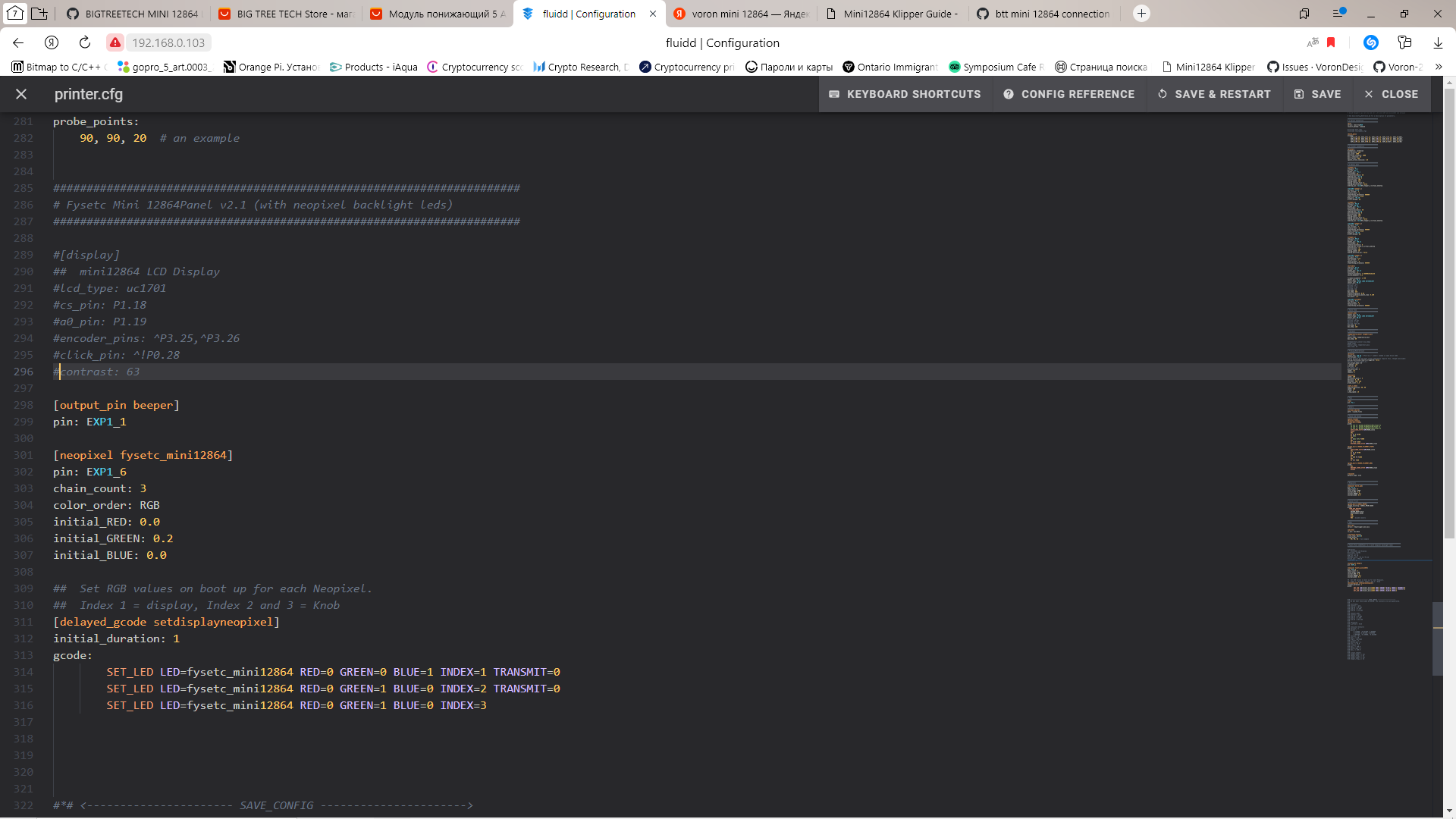Viewport: 1456px width, 819px height.
Task: Click the red bookmark icon in the address bar
Action: [1331, 42]
